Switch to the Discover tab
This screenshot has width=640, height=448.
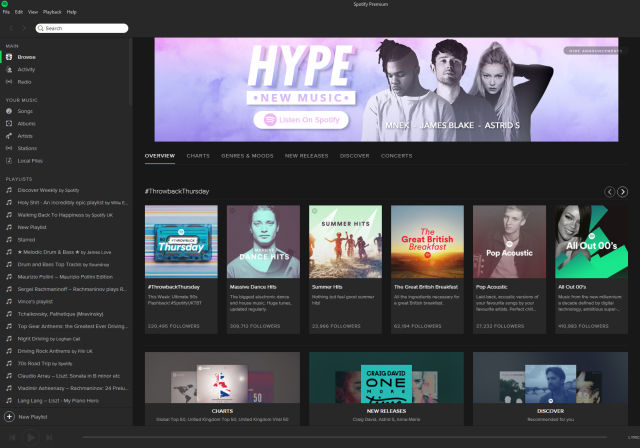click(x=355, y=156)
